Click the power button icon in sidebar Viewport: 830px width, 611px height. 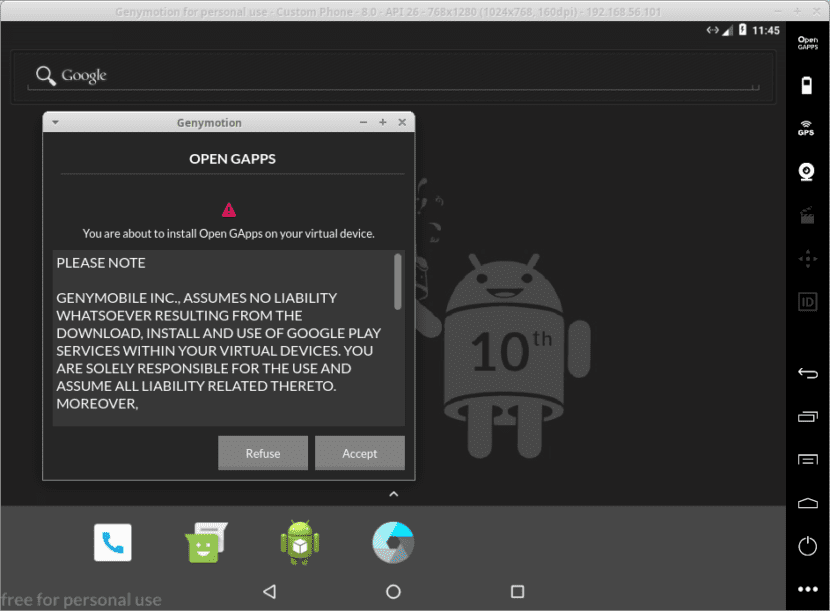point(807,546)
